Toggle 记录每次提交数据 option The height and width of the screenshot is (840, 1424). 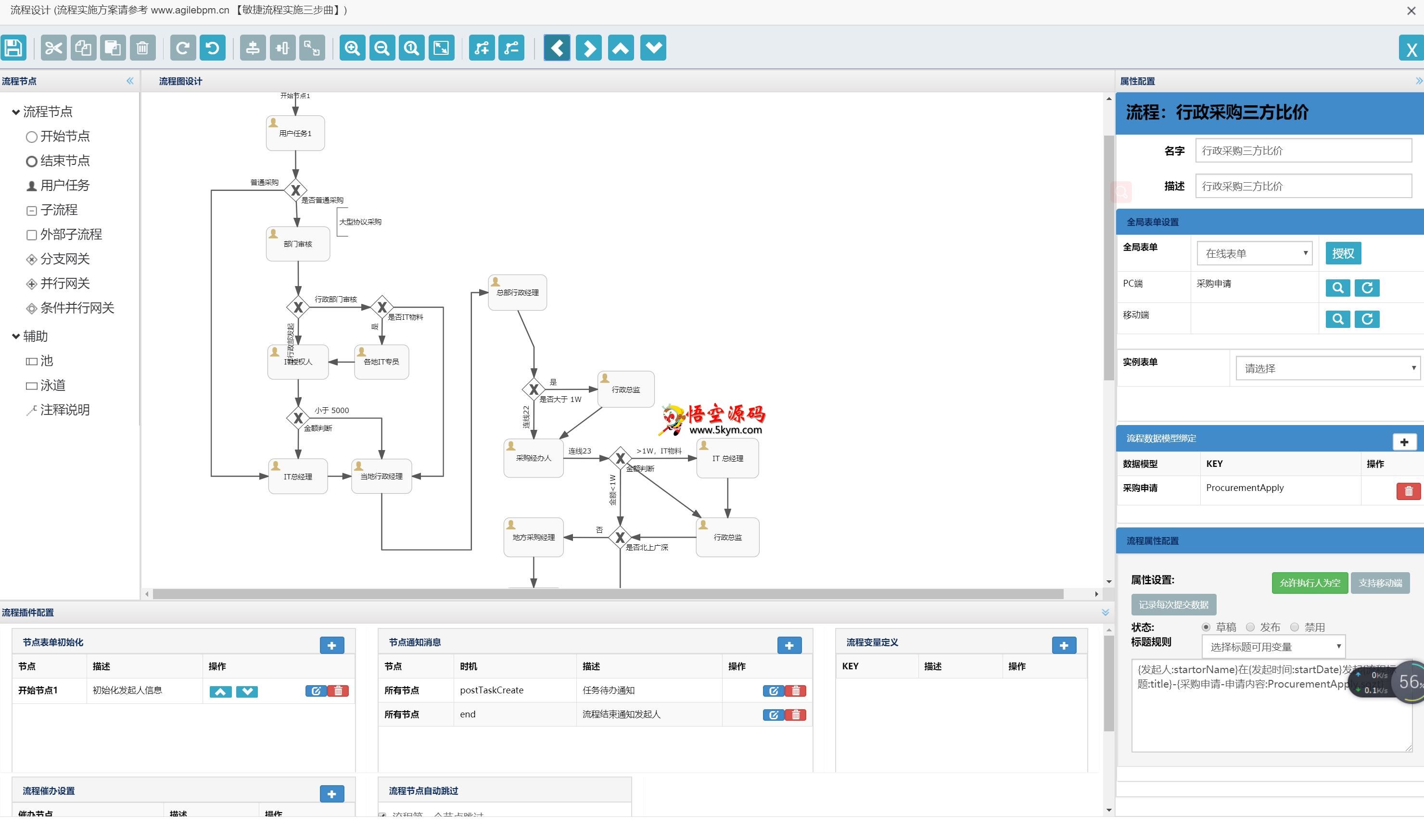[1173, 604]
